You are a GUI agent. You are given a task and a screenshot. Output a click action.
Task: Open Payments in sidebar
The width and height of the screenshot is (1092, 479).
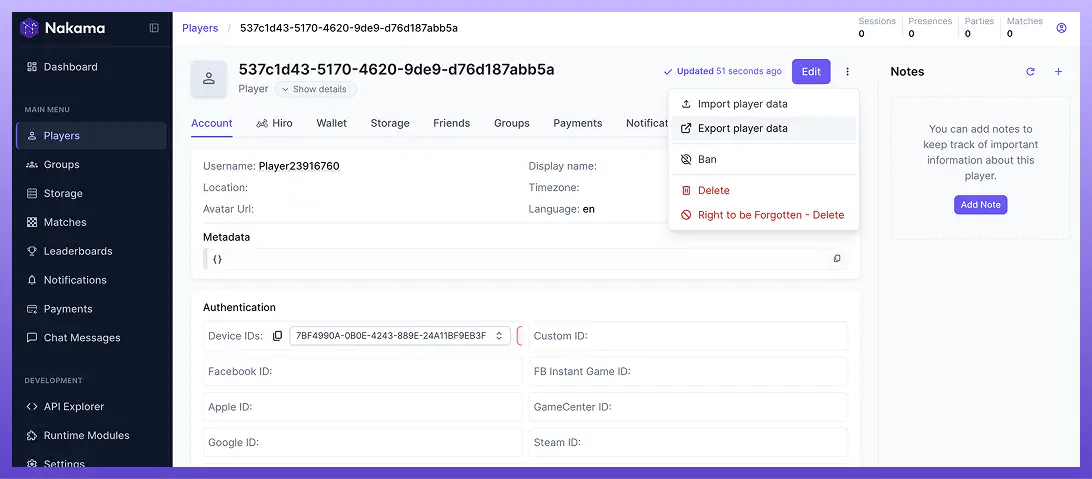coord(91,309)
